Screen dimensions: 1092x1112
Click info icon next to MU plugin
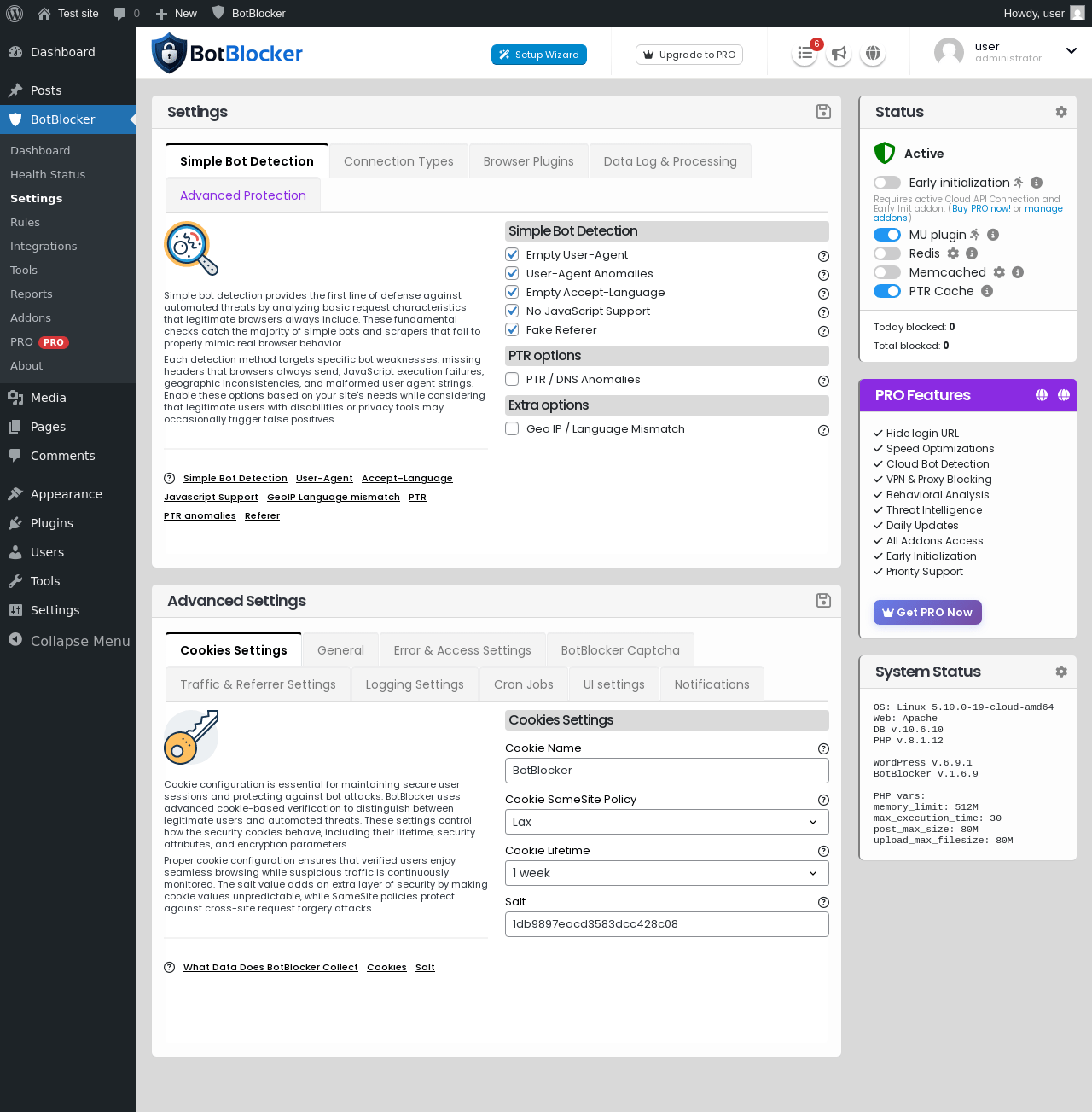(993, 235)
